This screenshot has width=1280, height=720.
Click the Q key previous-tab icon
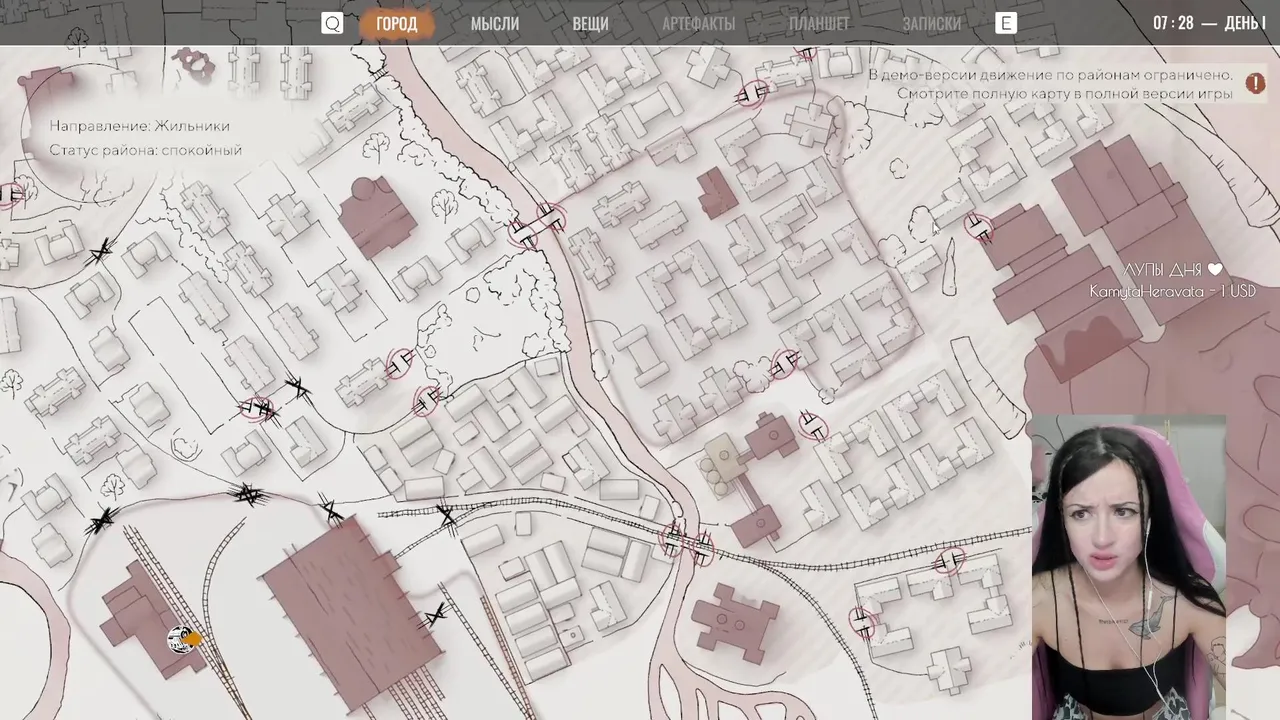pos(332,23)
